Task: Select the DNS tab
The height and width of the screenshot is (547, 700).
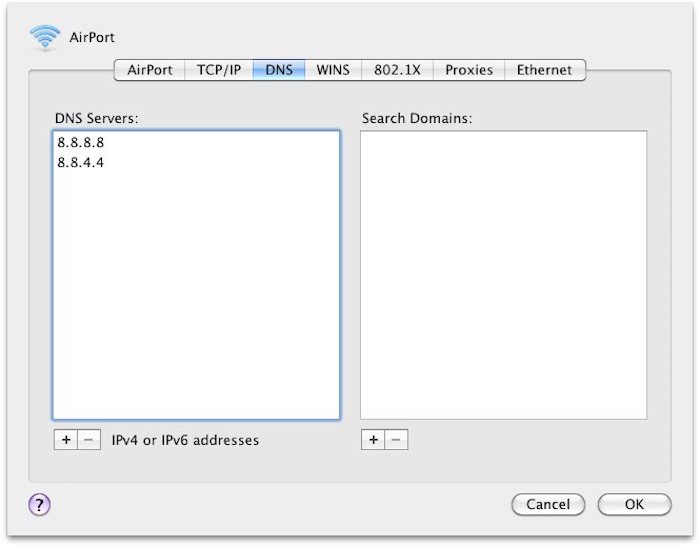Action: pyautogui.click(x=279, y=70)
